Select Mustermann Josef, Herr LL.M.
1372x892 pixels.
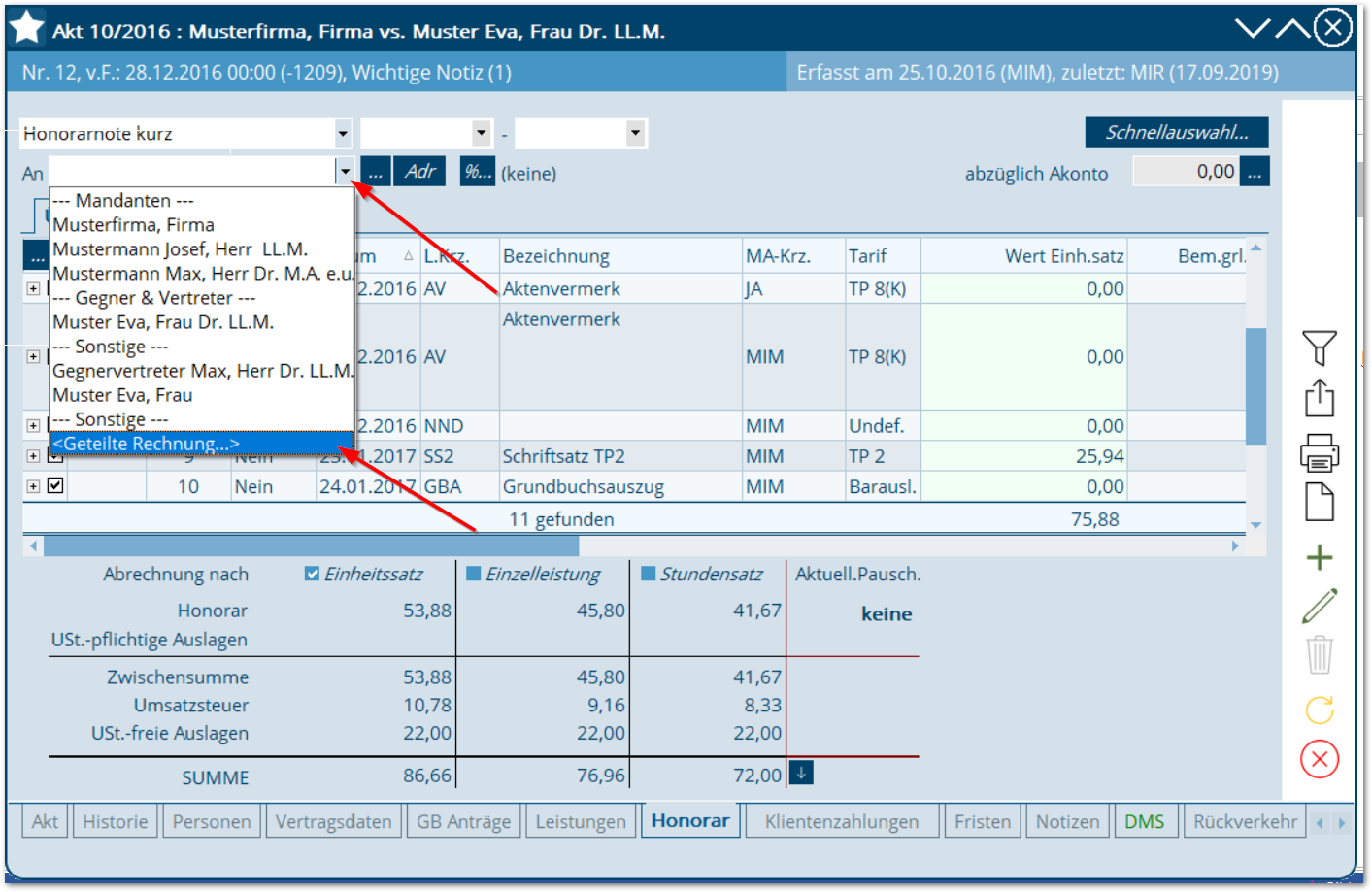coord(202,248)
